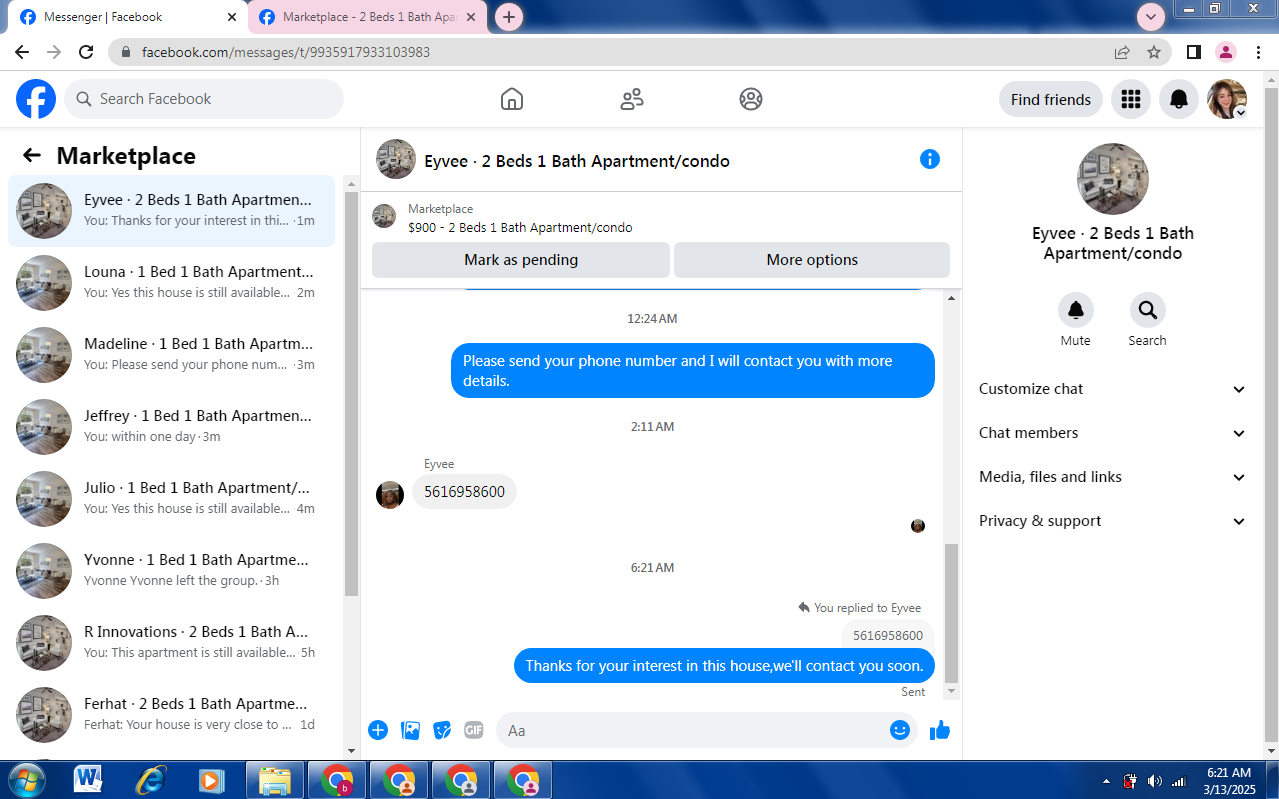Open Chrome three-dot menu
Viewport: 1279px width, 799px height.
tap(1257, 52)
